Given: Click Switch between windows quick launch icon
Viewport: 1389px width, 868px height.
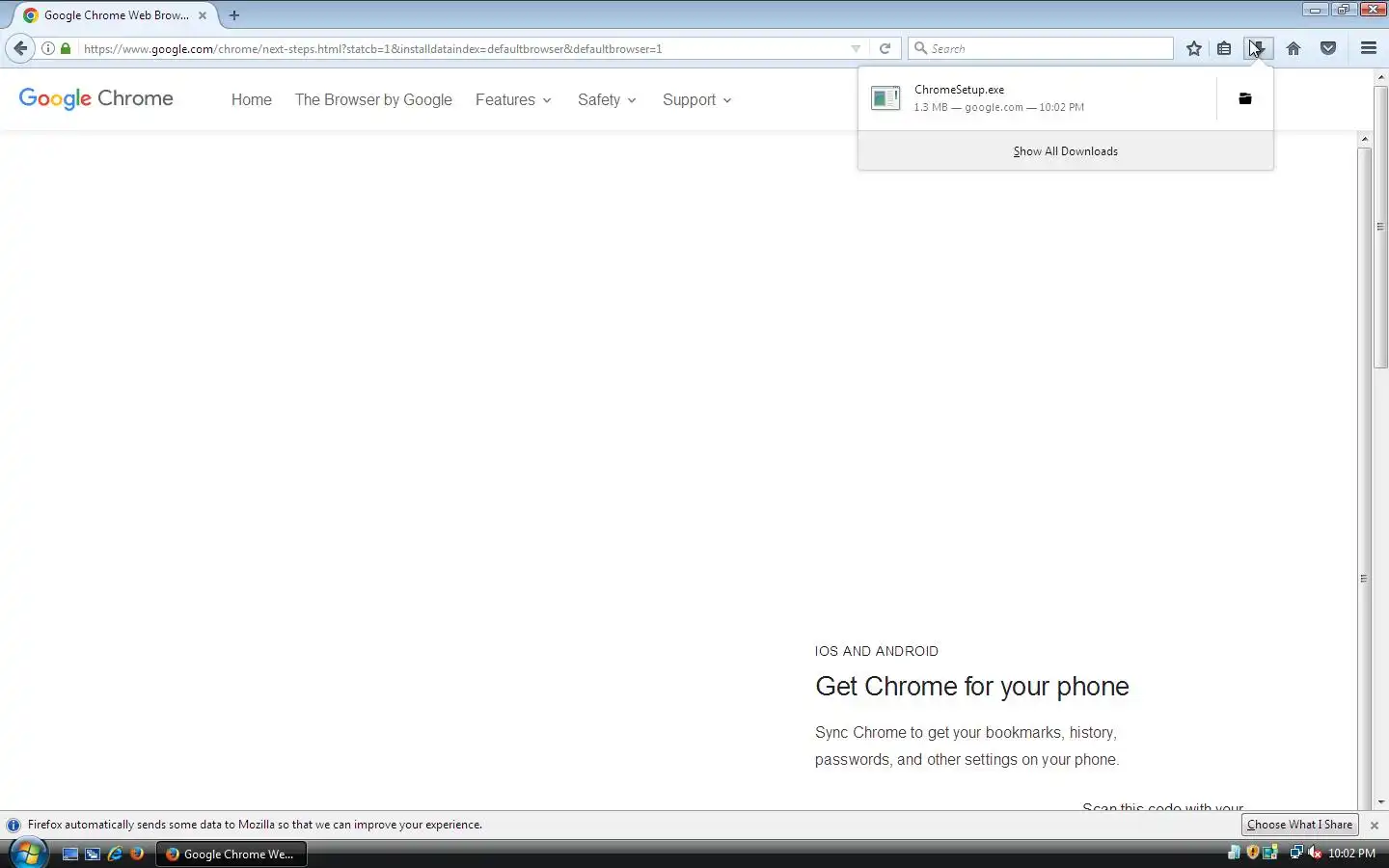Looking at the screenshot, I should pos(93,854).
